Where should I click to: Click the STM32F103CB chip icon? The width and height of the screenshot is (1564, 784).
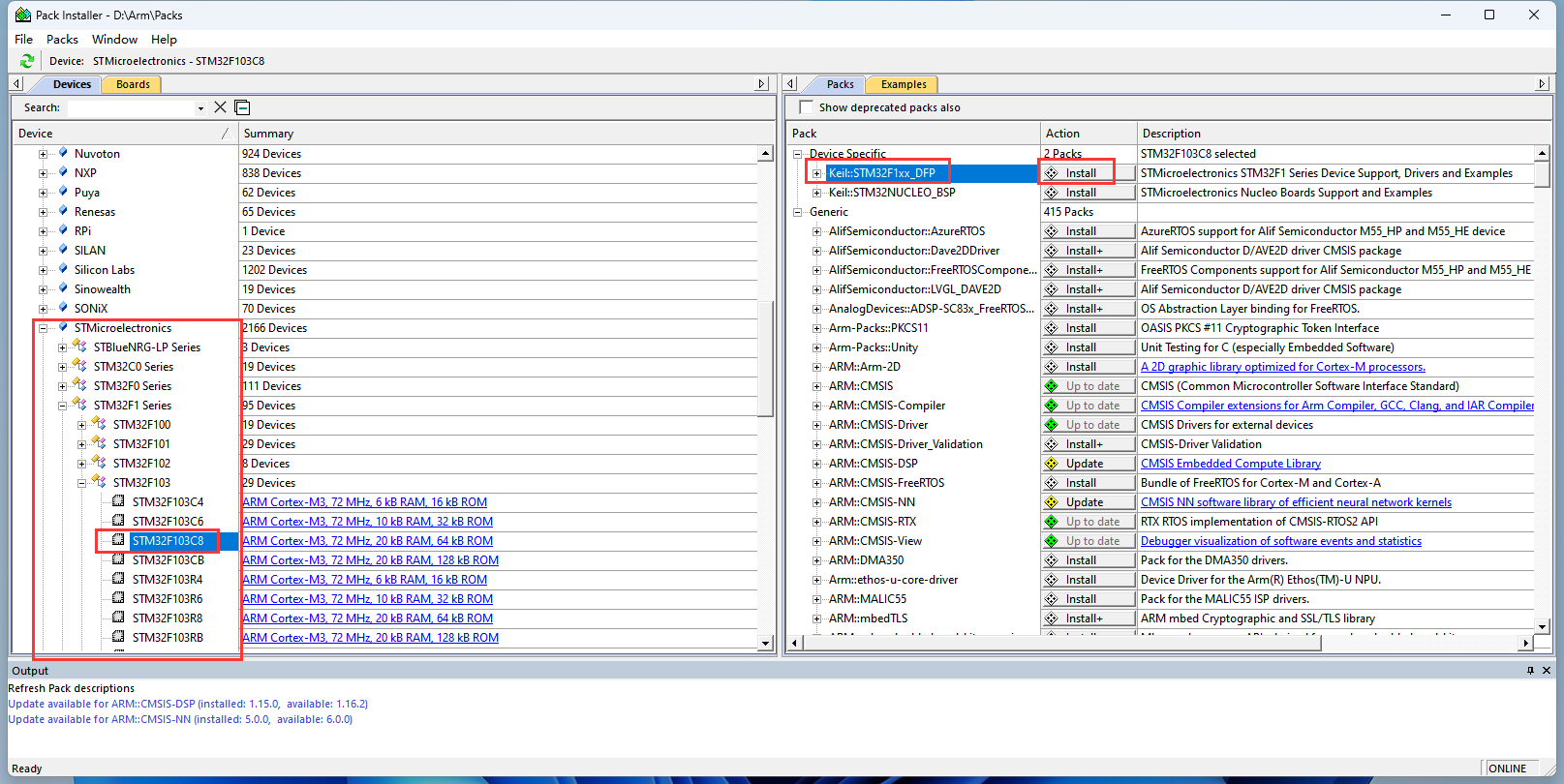click(118, 559)
